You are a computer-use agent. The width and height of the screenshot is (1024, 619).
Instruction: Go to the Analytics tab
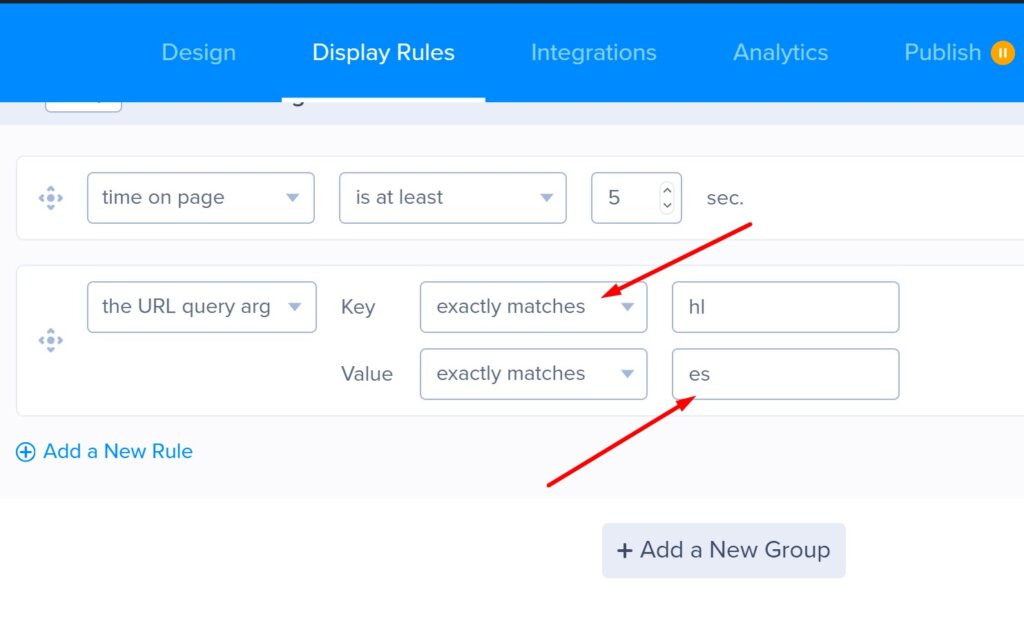pyautogui.click(x=780, y=53)
